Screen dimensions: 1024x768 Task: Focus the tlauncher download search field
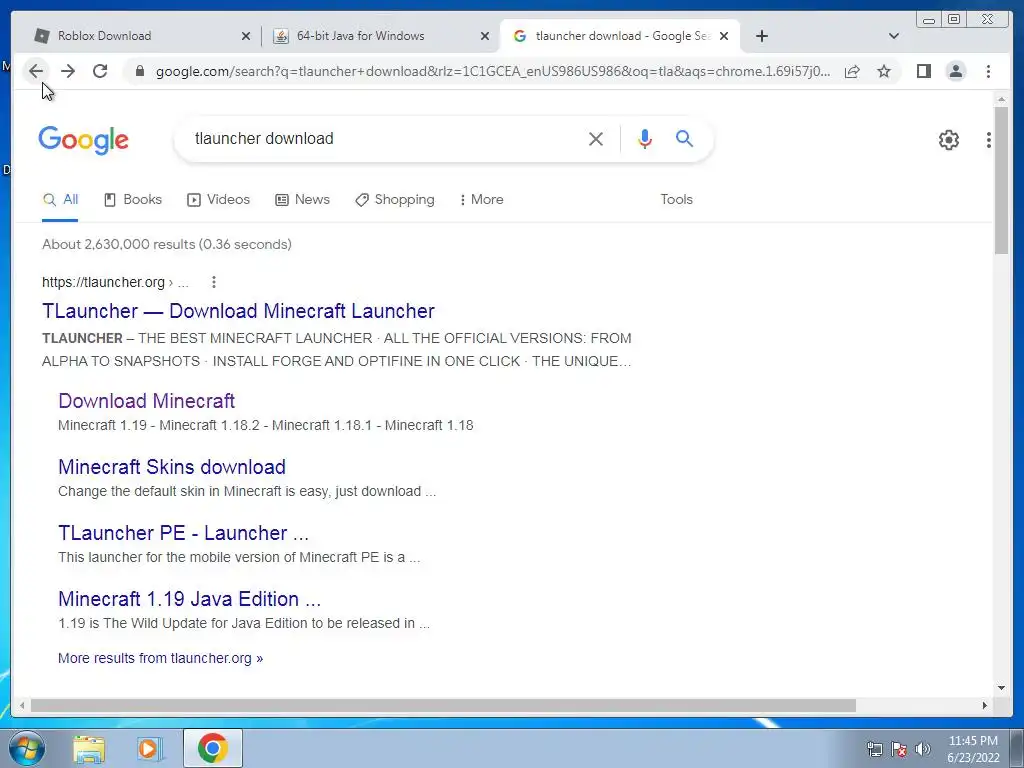[385, 138]
